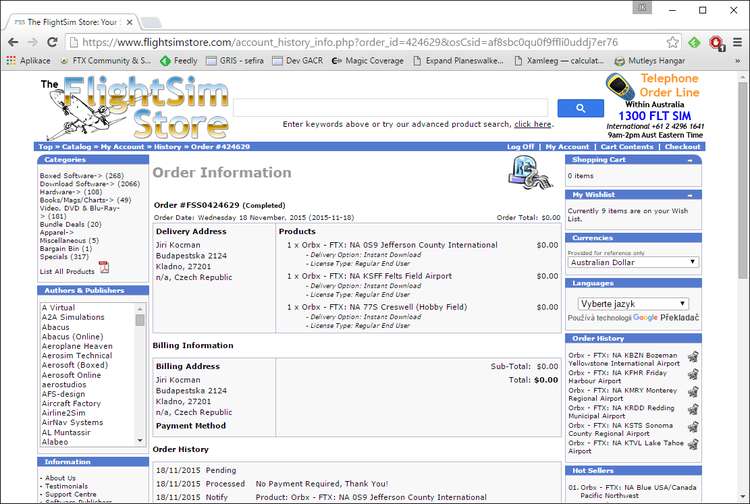Open the green extension icon in the toolbar
Screen dimensions: 750x504
[694, 43]
